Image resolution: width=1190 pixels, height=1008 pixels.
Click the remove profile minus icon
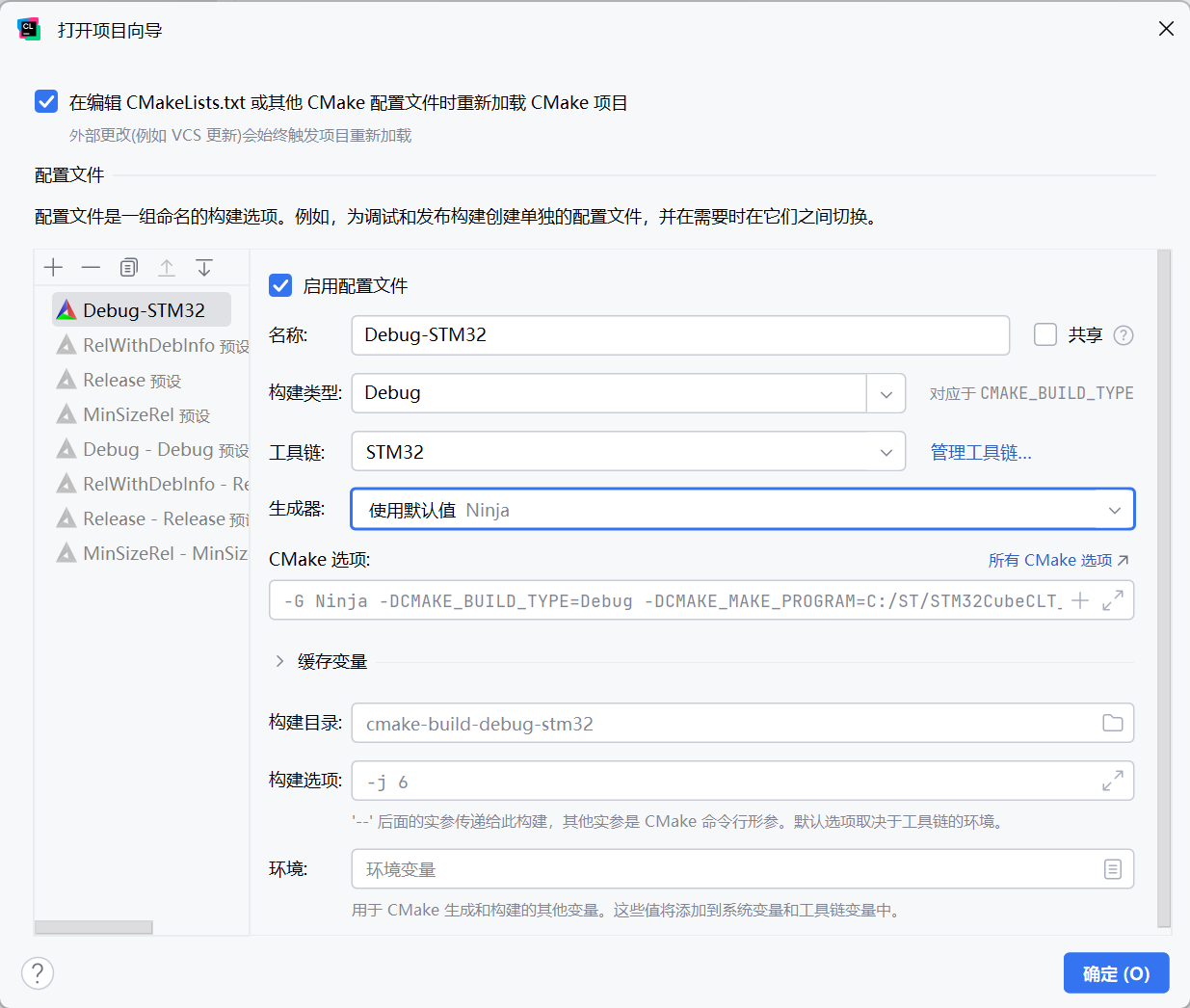(x=91, y=268)
